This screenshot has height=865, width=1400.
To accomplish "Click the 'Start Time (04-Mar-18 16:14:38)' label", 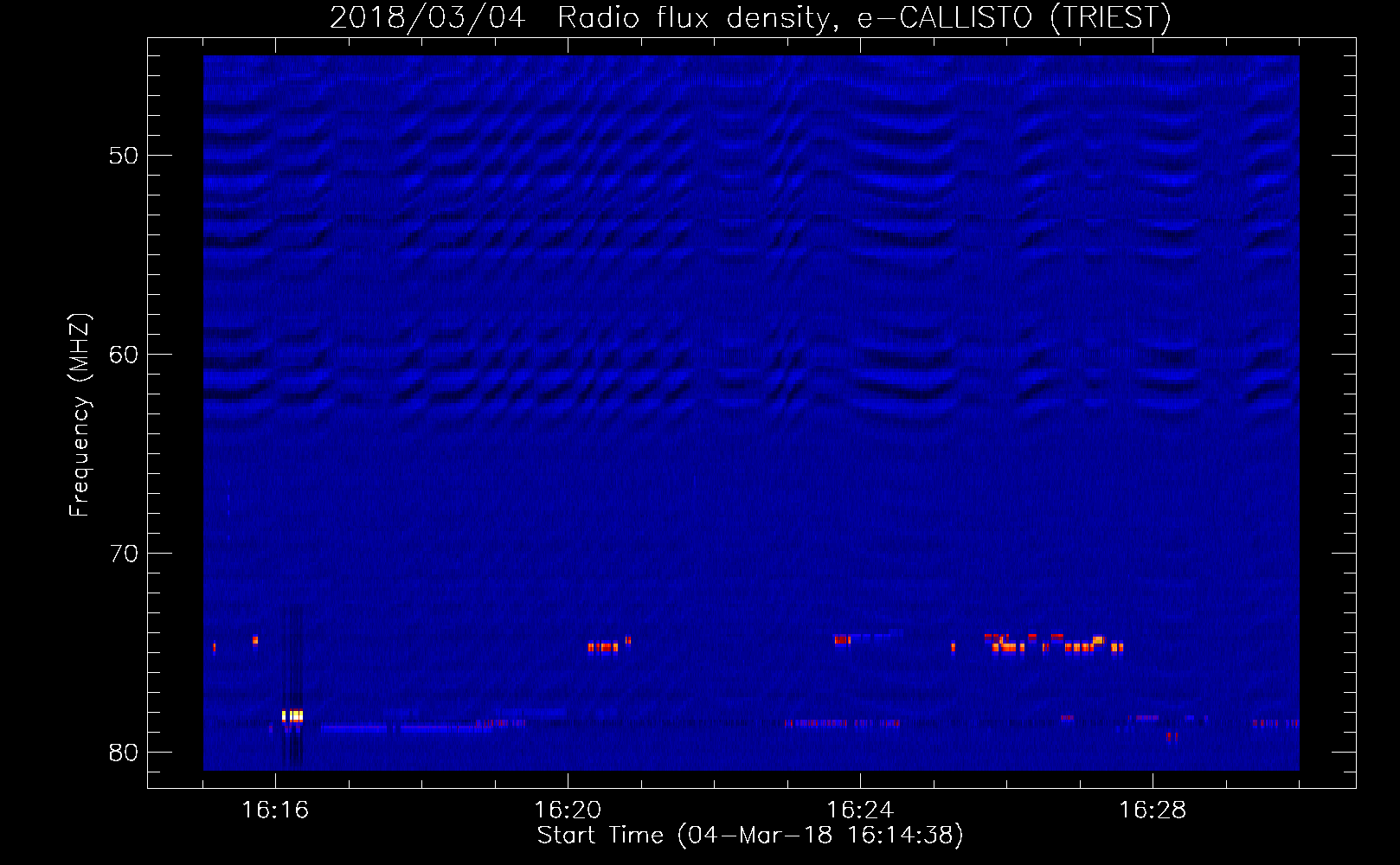I will [750, 835].
